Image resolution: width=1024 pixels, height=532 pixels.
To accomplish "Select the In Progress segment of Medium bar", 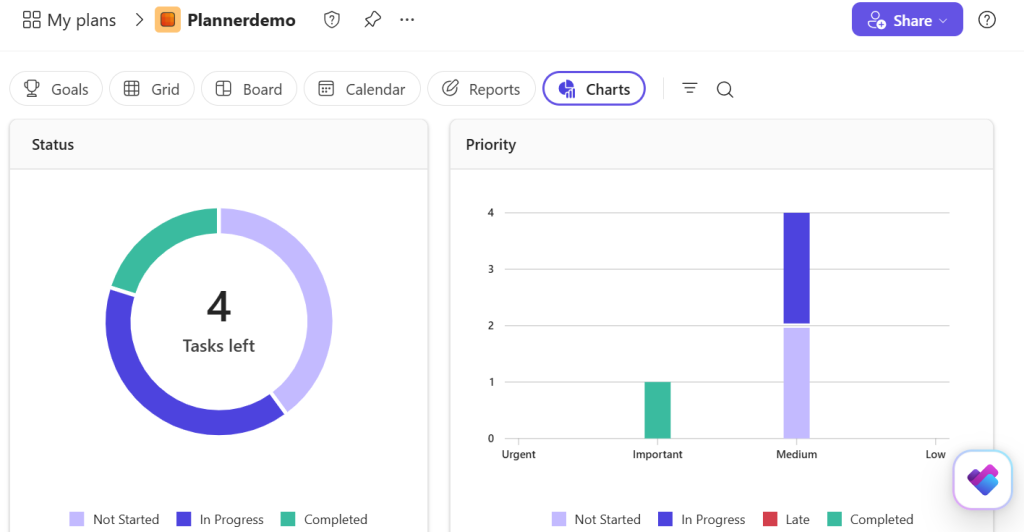I will (796, 268).
